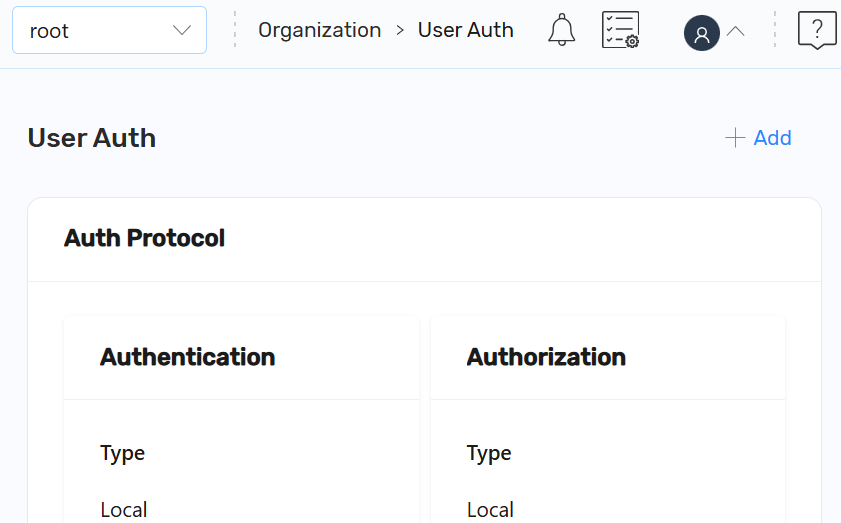This screenshot has height=523, width=841.
Task: Click the User Auth page heading
Action: click(x=92, y=138)
